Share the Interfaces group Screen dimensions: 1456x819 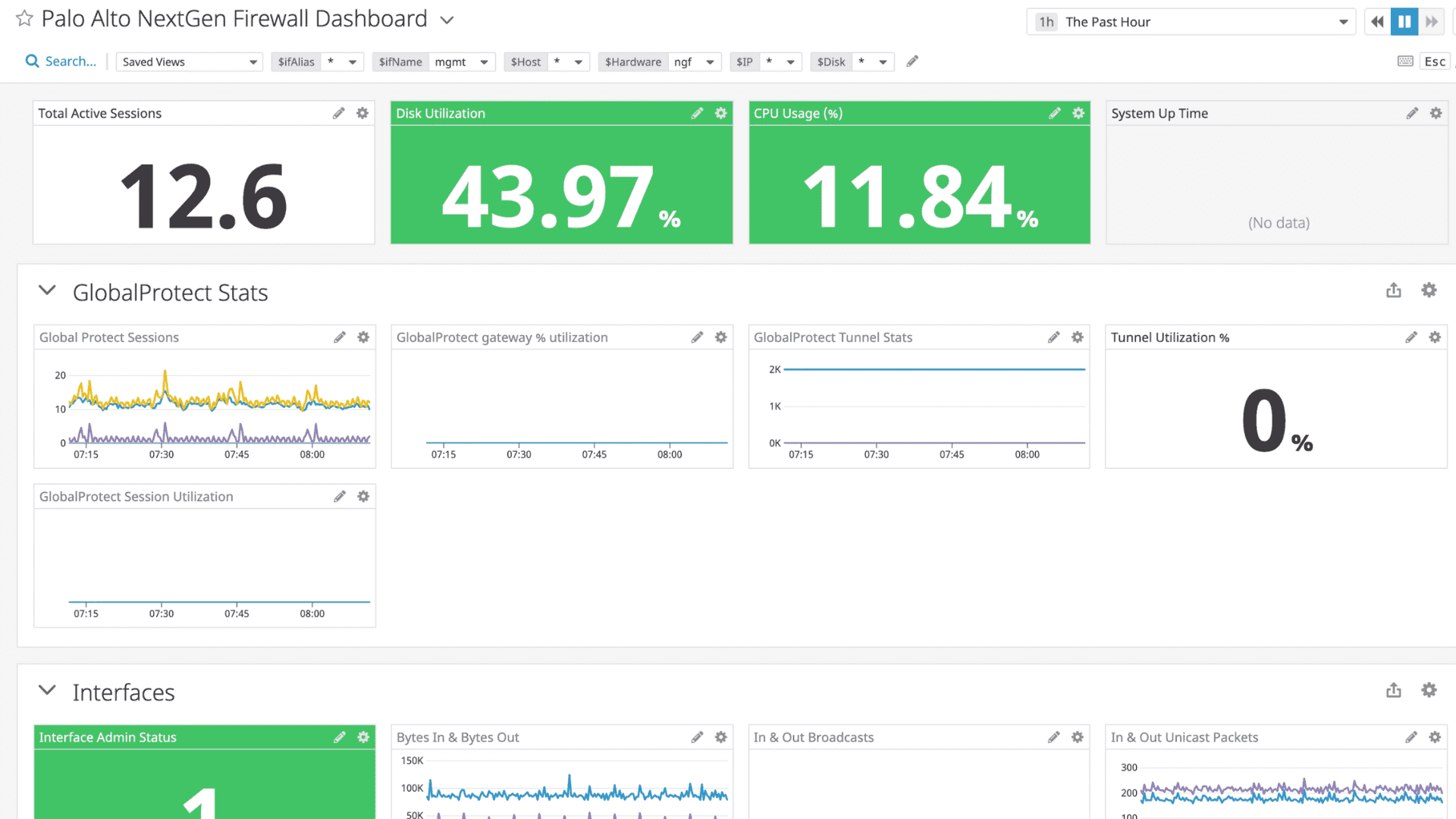1394,691
